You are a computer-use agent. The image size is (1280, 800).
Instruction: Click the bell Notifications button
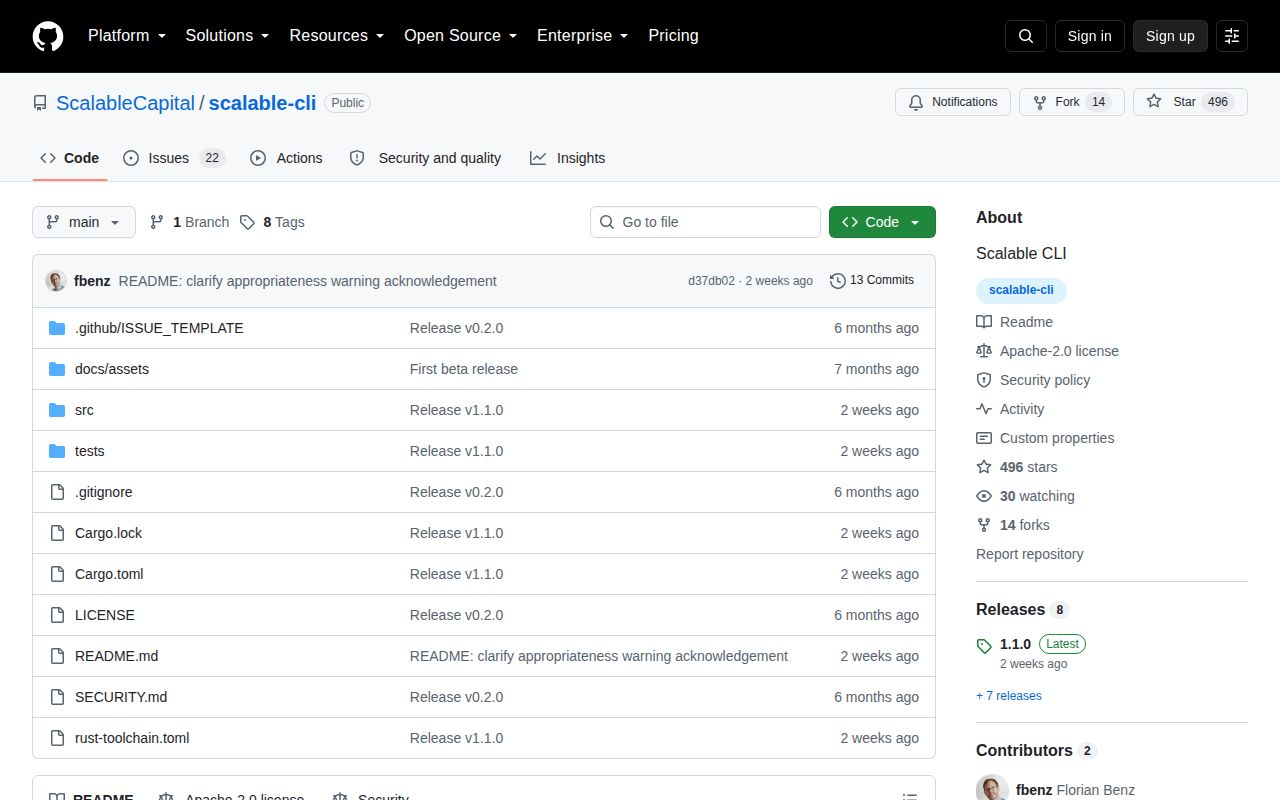point(953,102)
